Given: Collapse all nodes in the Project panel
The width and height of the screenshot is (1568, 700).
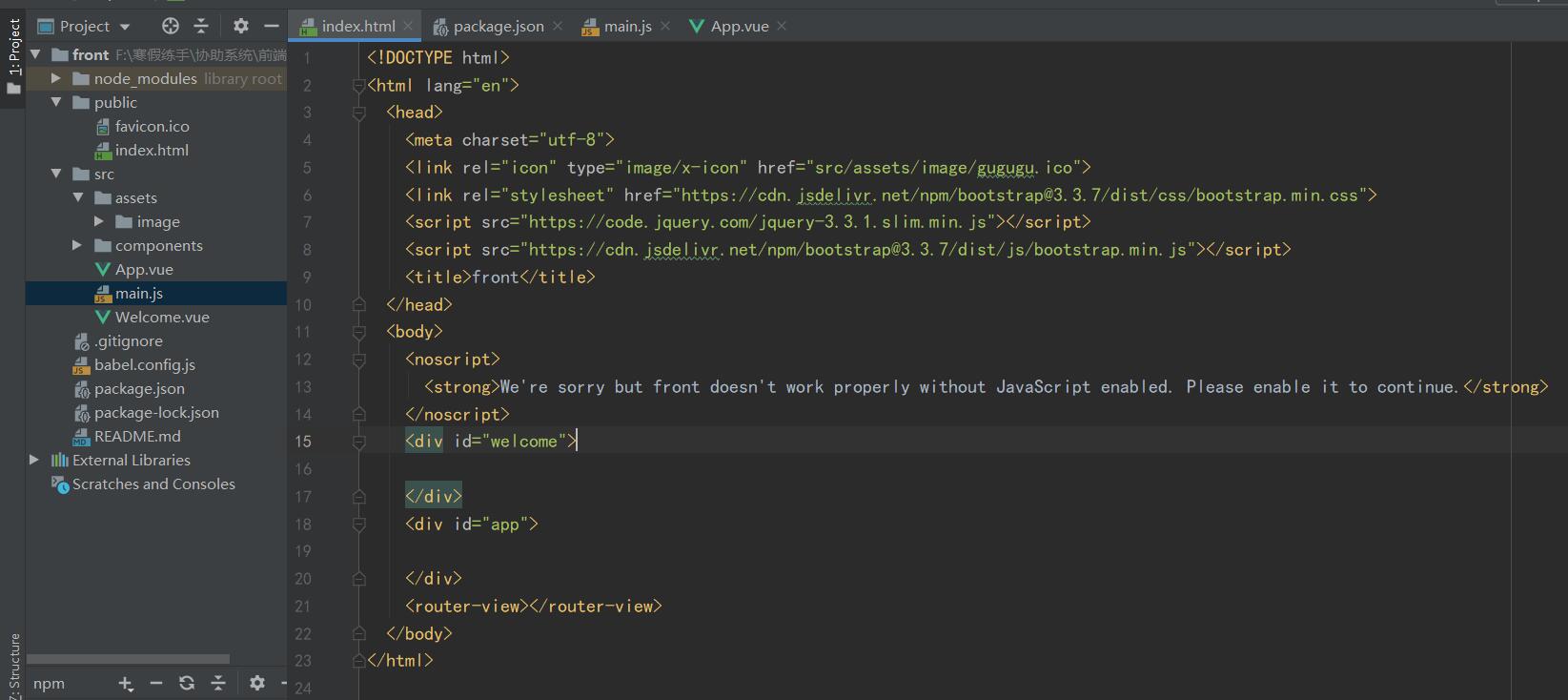Looking at the screenshot, I should (x=201, y=26).
